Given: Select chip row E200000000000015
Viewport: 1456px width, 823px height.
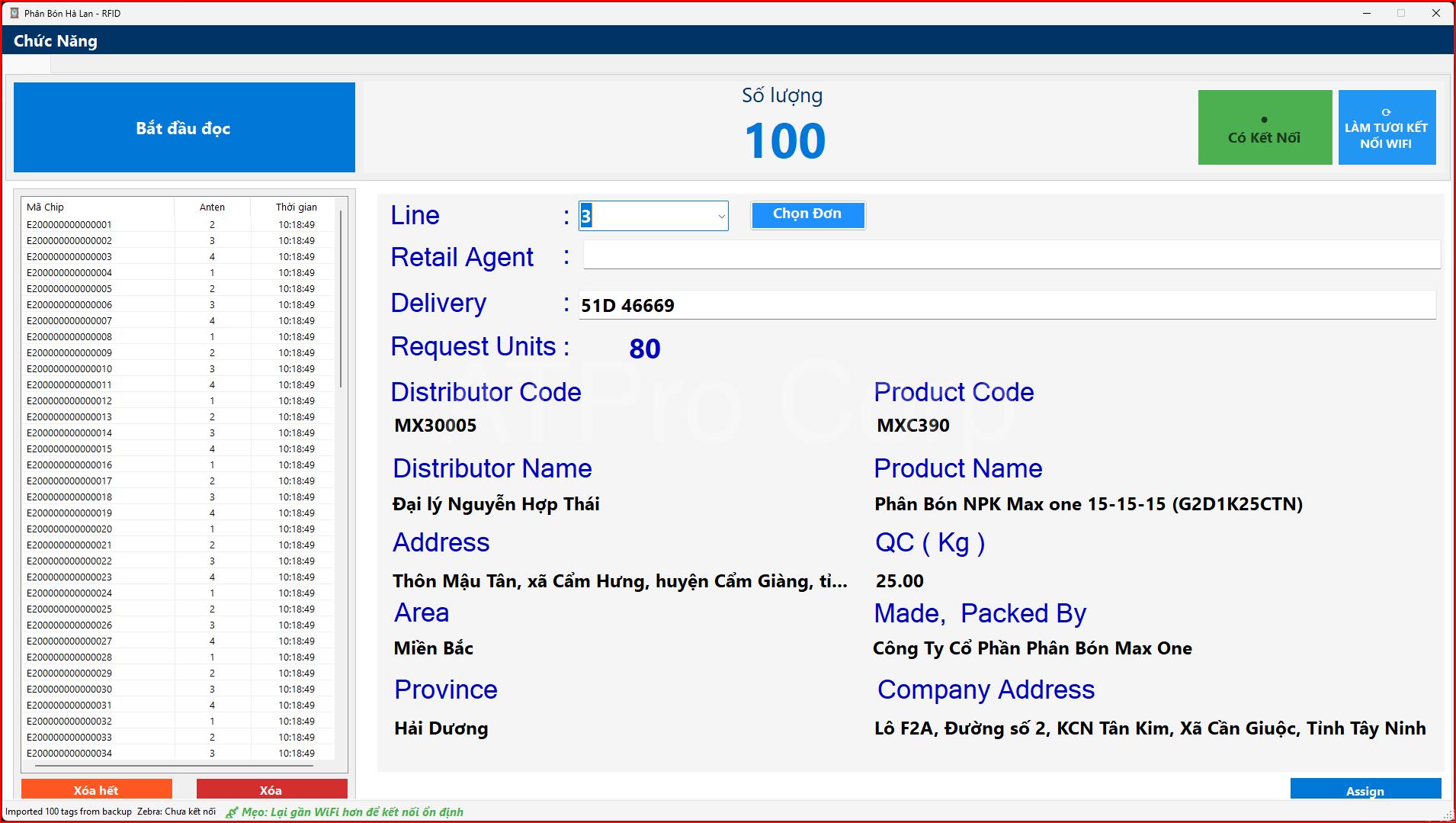Looking at the screenshot, I should 69,449.
